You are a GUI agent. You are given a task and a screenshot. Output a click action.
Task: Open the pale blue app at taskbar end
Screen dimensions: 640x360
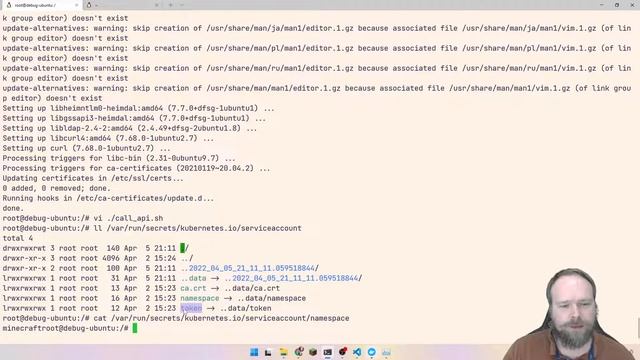tap(387, 352)
